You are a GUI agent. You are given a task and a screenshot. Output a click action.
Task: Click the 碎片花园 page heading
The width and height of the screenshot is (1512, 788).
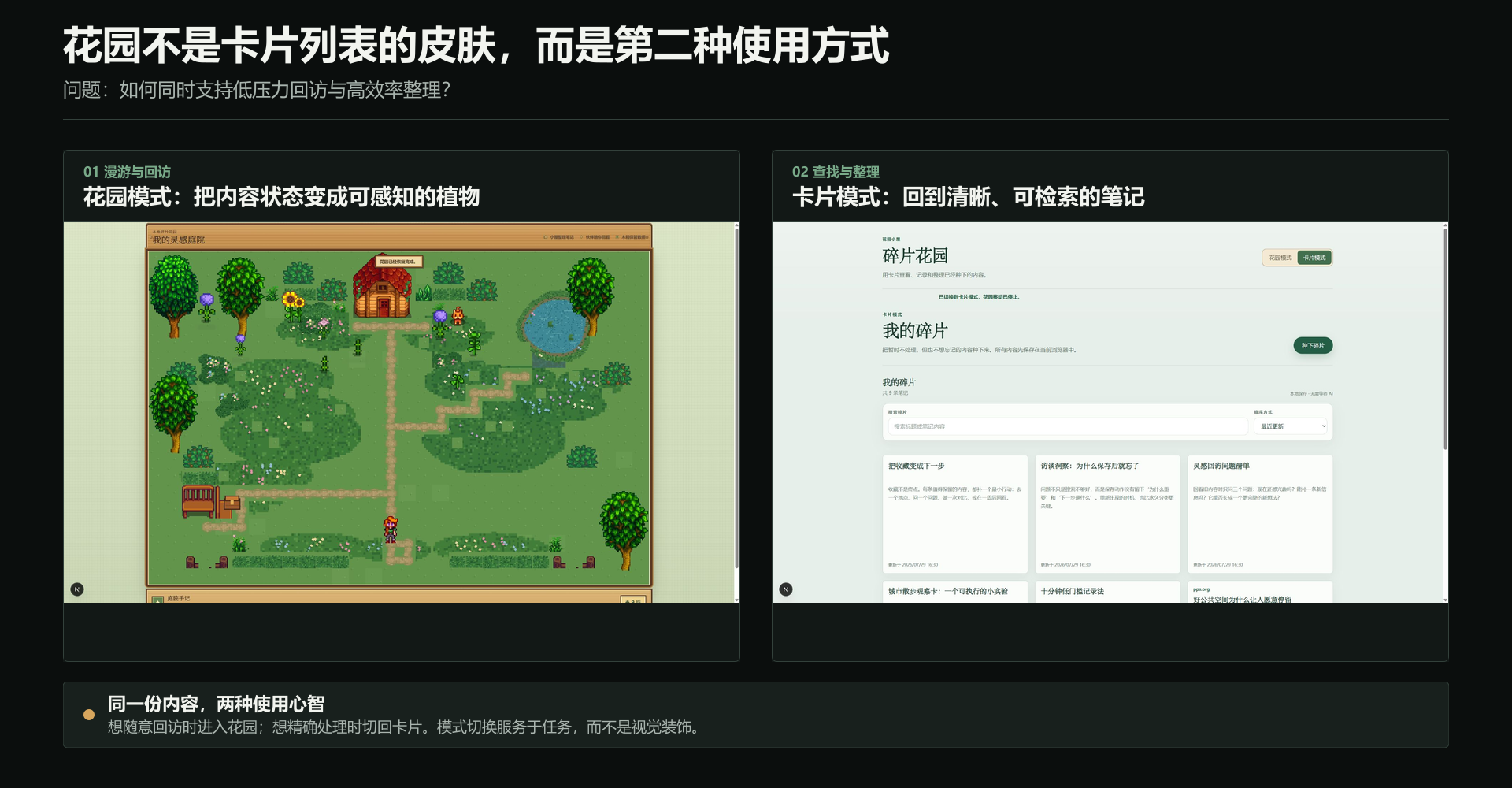[x=915, y=255]
